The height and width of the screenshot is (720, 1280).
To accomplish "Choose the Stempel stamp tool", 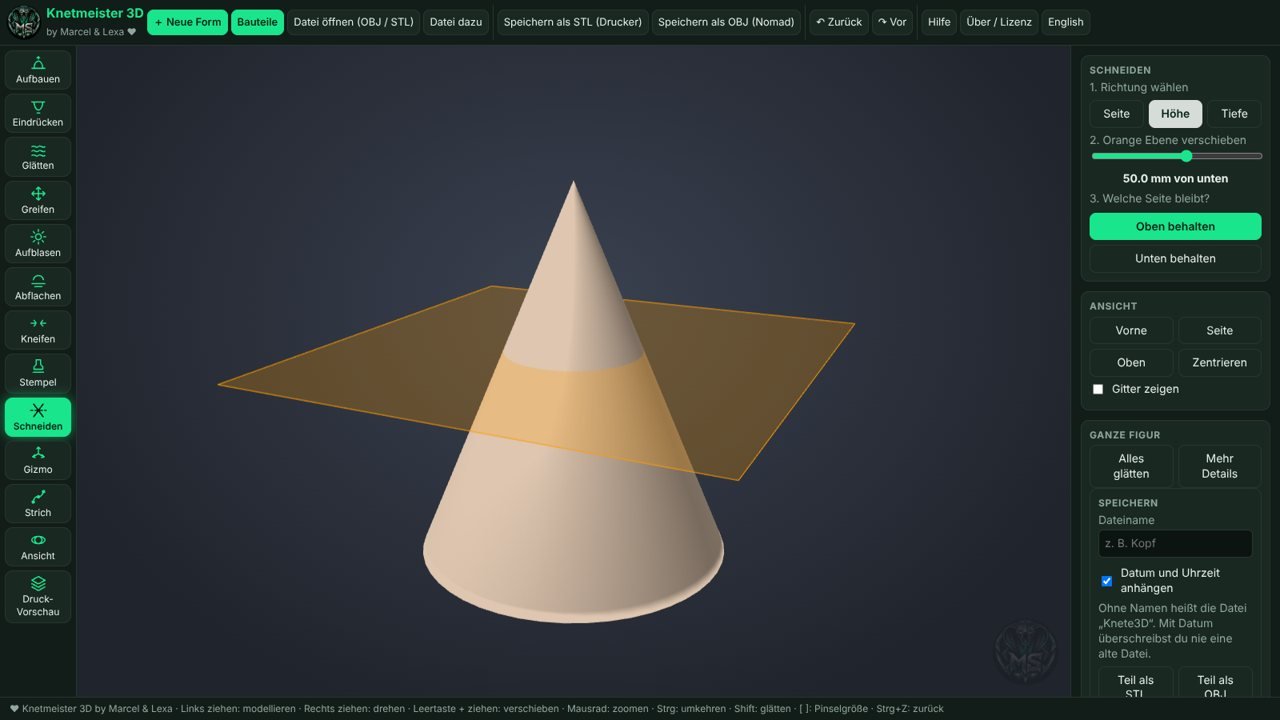I will pos(38,373).
